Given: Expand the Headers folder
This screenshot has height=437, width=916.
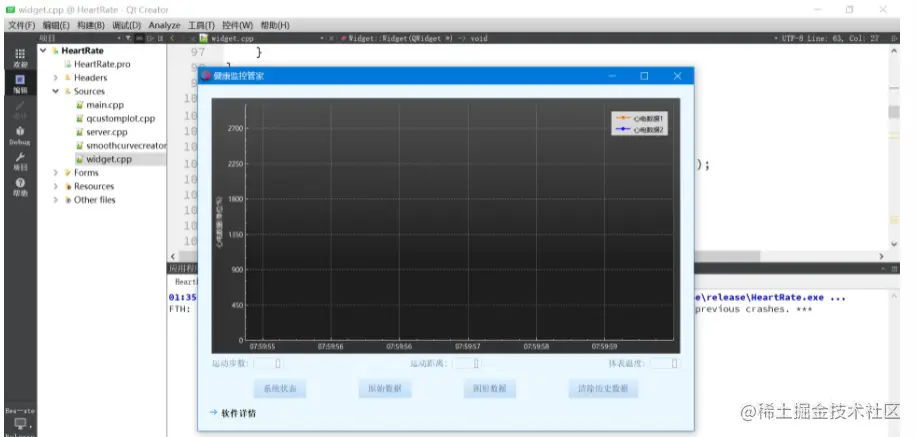Looking at the screenshot, I should pos(55,78).
